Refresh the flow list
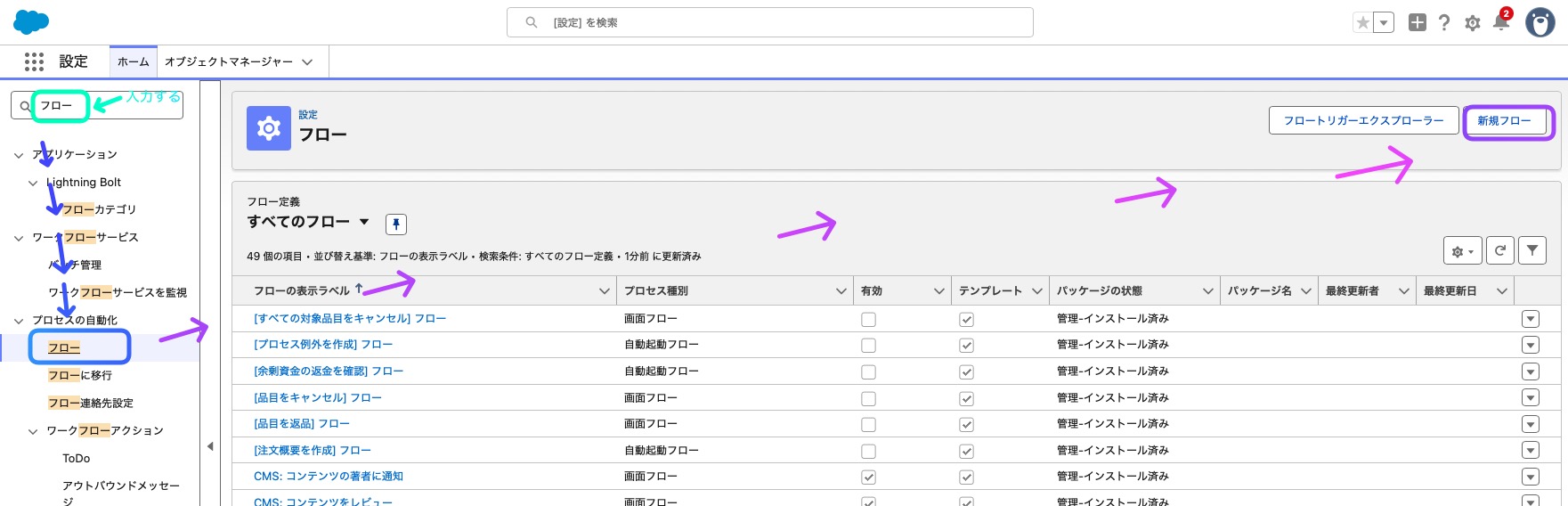Screen dimensions: 1568x506 [1500, 251]
